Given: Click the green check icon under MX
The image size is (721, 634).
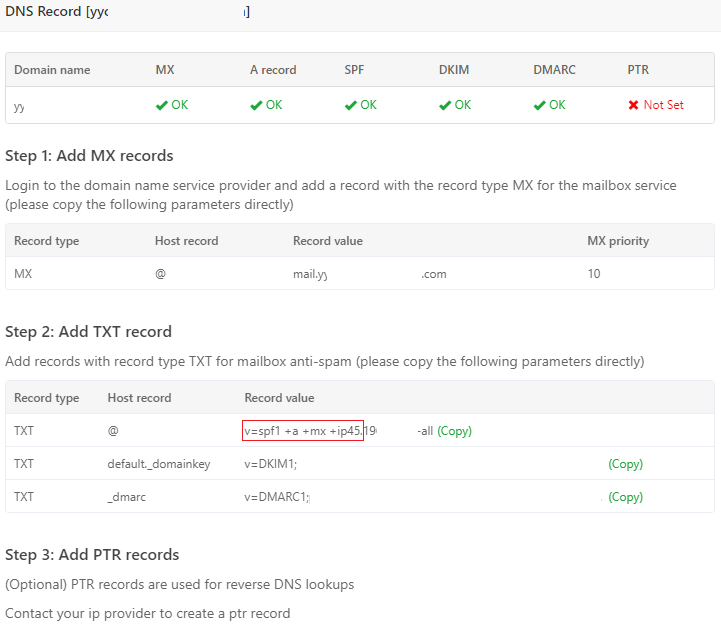Looking at the screenshot, I should tap(162, 105).
